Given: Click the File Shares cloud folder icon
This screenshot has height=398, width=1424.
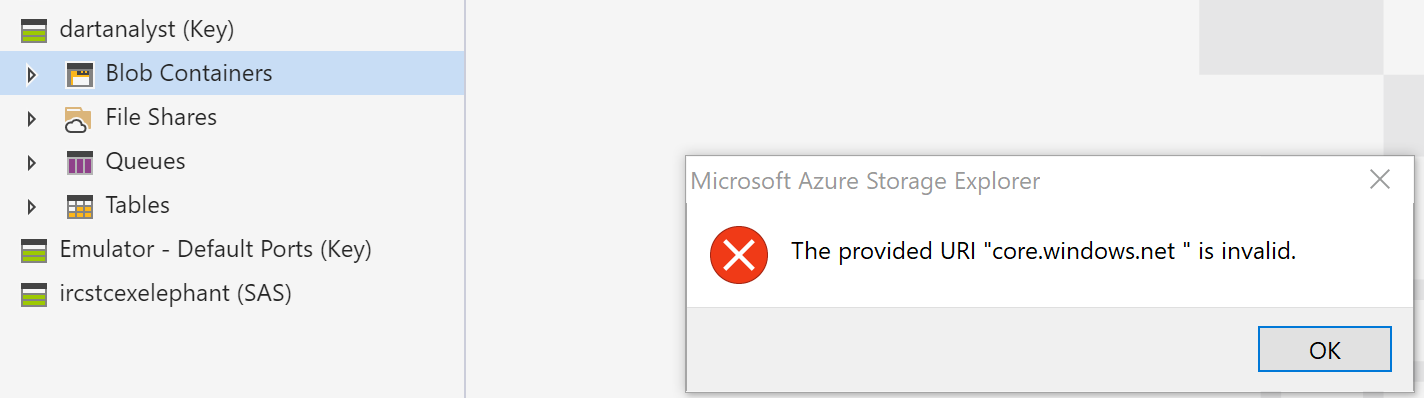Looking at the screenshot, I should pos(78,118).
